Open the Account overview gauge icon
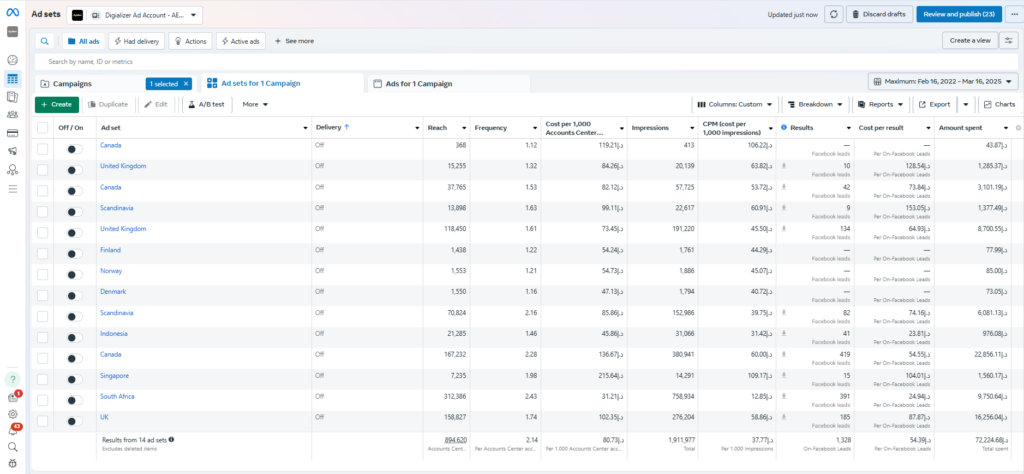The image size is (1024, 474). 12,60
